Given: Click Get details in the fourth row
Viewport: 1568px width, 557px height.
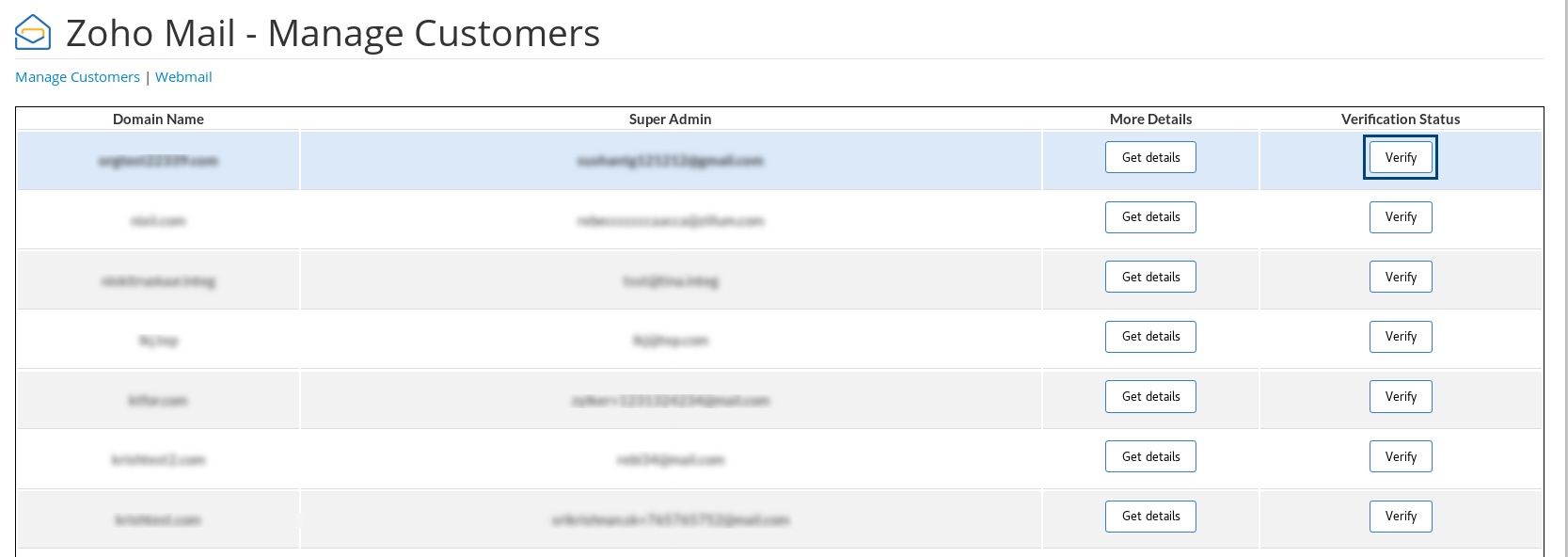Looking at the screenshot, I should [1150, 337].
